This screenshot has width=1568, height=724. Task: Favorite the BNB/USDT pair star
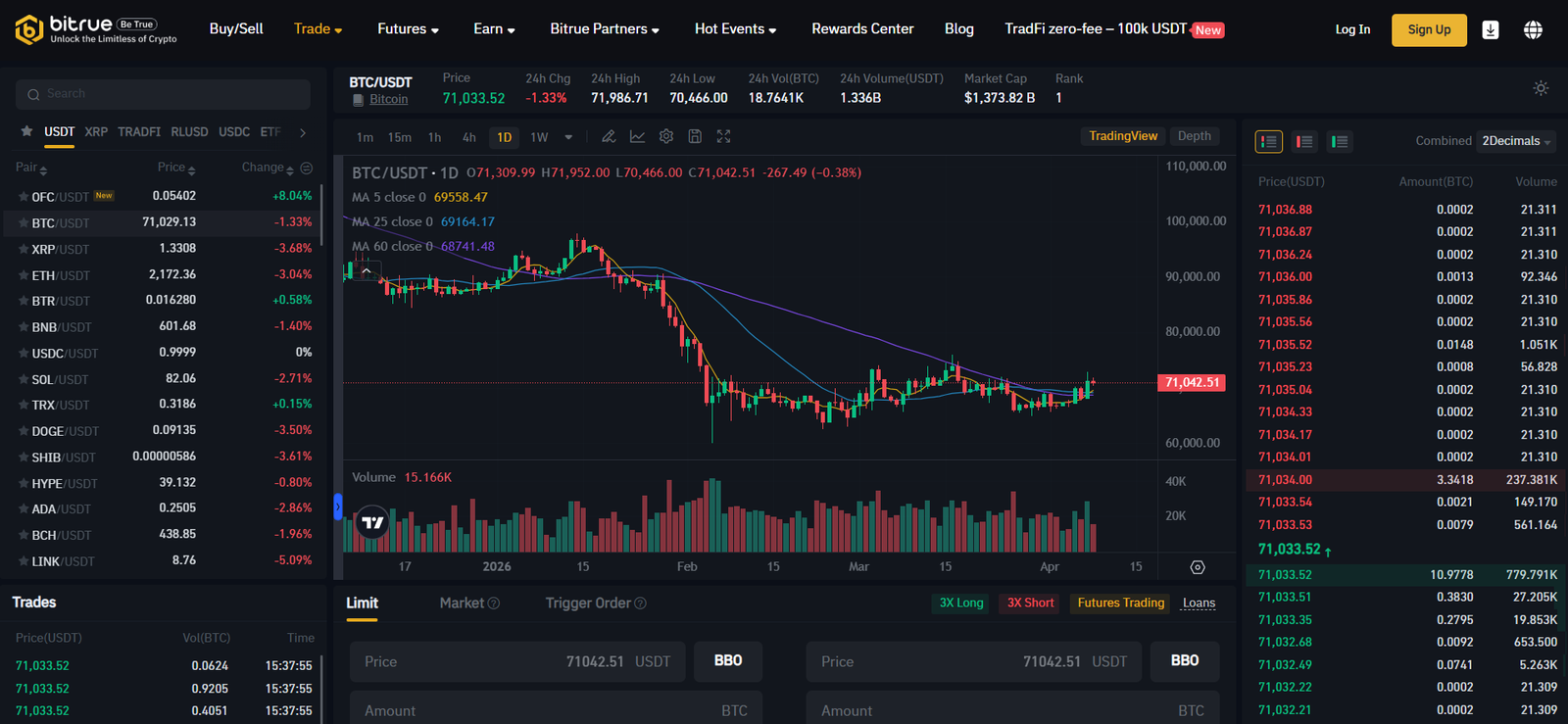pyautogui.click(x=24, y=327)
